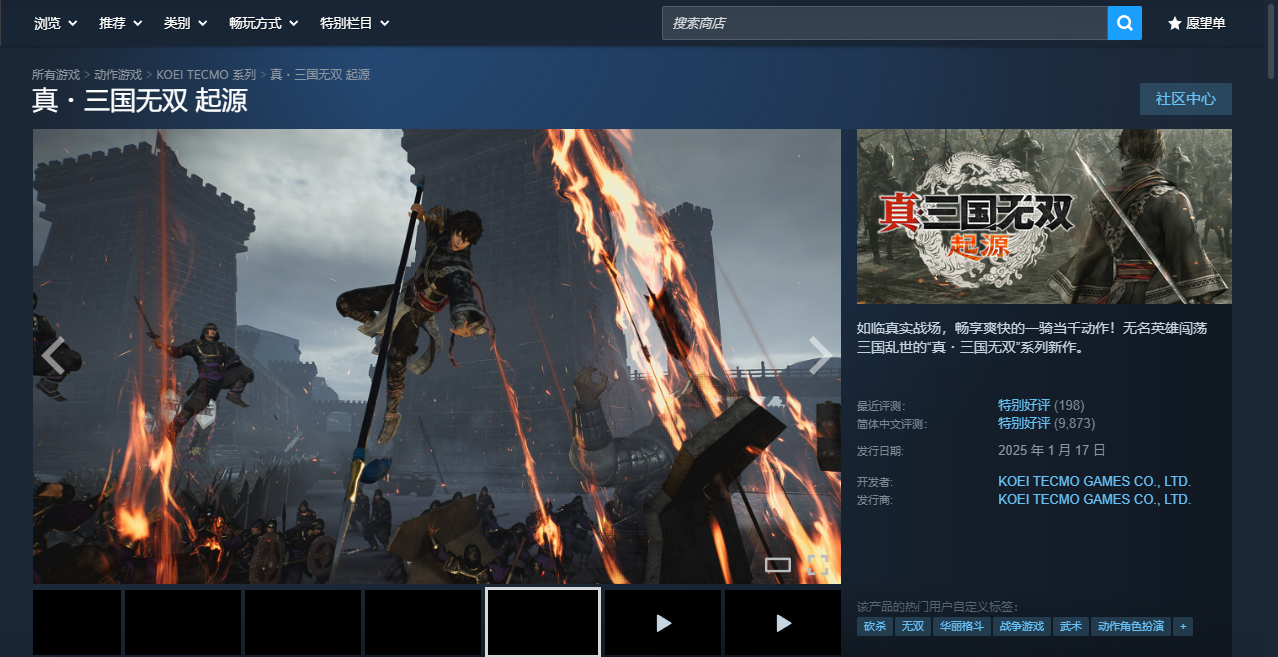The image size is (1278, 657).
Task: Go to 动作游戏 breadcrumb
Action: (118, 75)
